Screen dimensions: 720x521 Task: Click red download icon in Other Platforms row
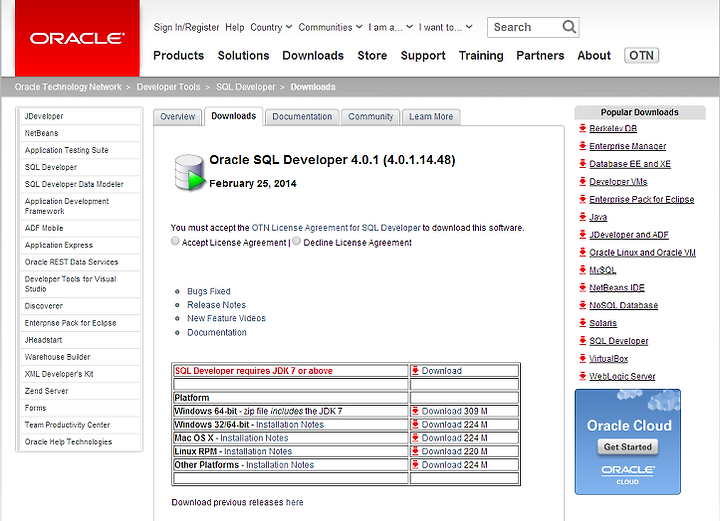tap(415, 465)
